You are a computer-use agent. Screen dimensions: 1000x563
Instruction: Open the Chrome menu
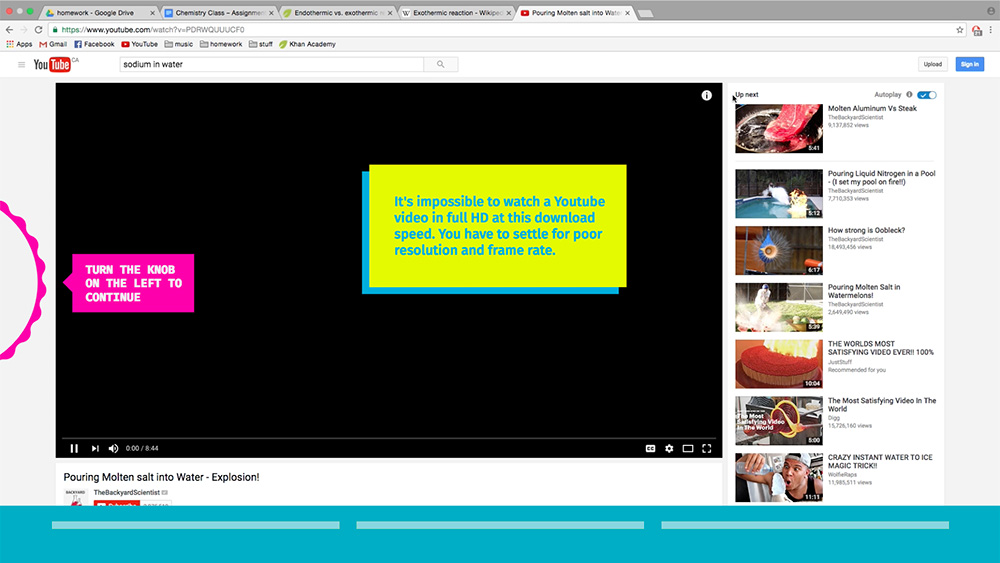(x=990, y=29)
